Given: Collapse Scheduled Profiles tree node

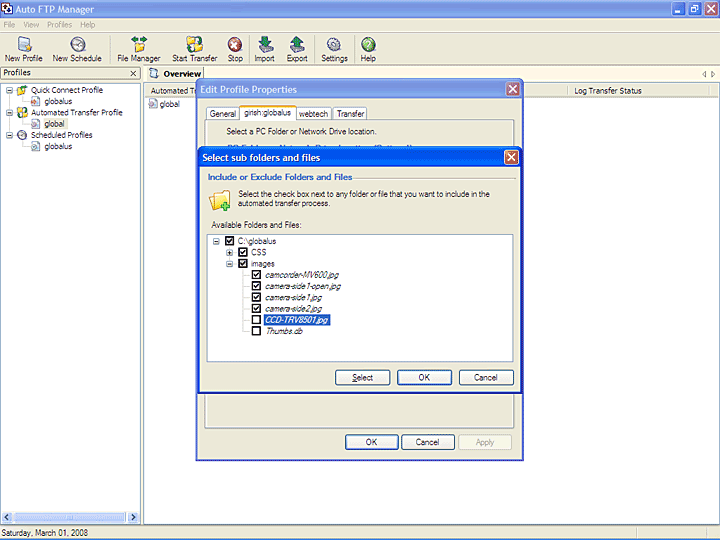Looking at the screenshot, I should tap(9, 135).
